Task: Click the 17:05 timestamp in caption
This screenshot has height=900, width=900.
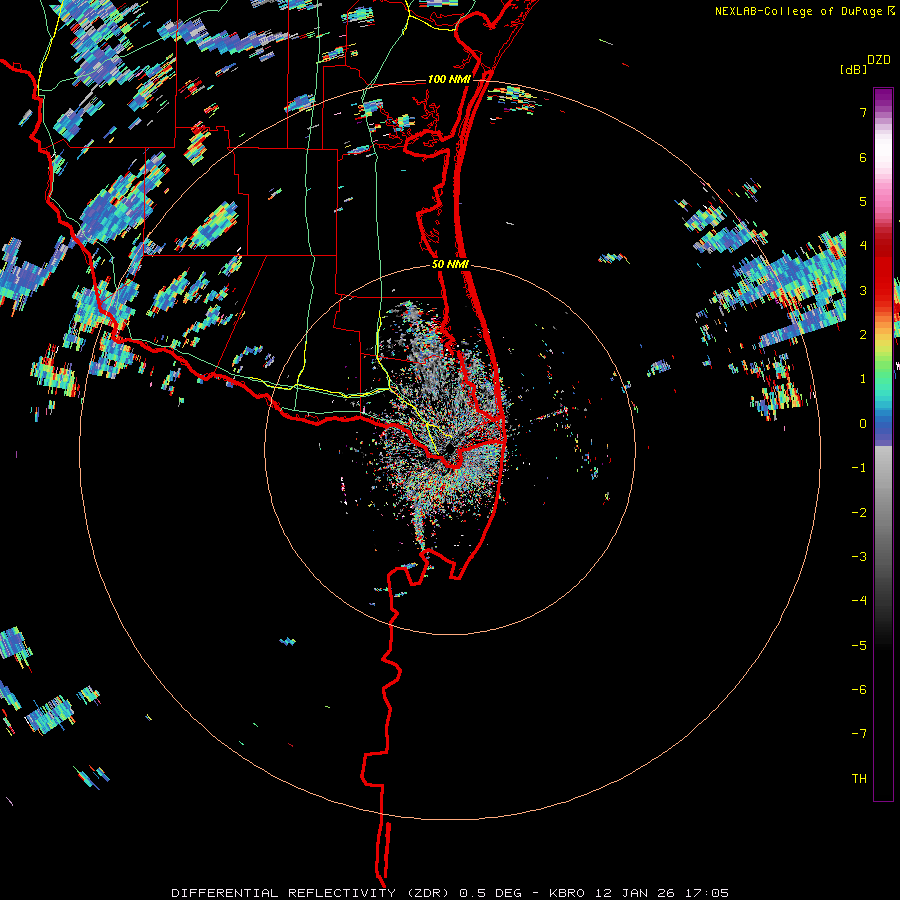Action: [x=706, y=893]
